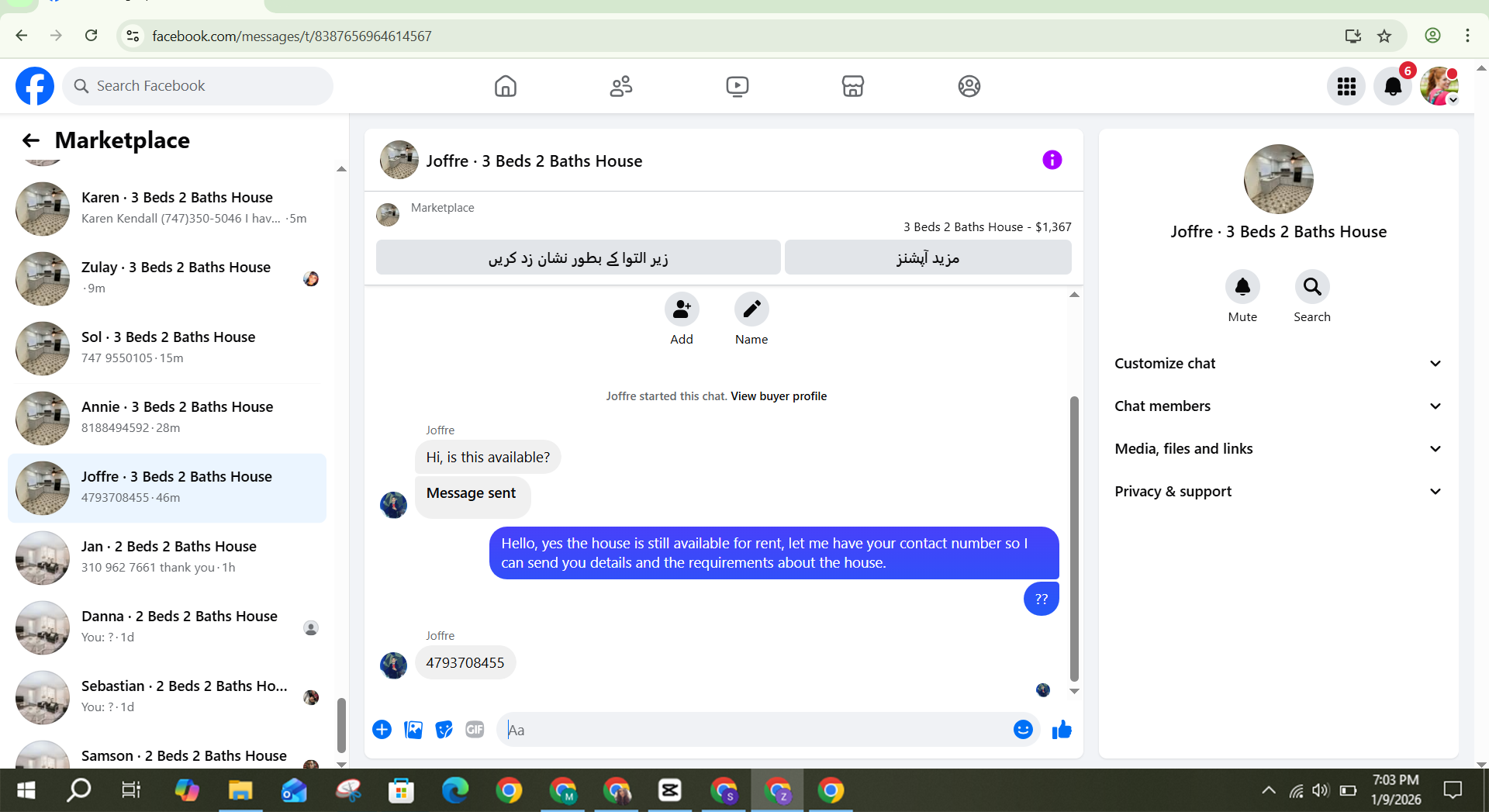Open the emoji picker in the message box
Viewport: 1489px width, 812px height.
[x=1023, y=730]
